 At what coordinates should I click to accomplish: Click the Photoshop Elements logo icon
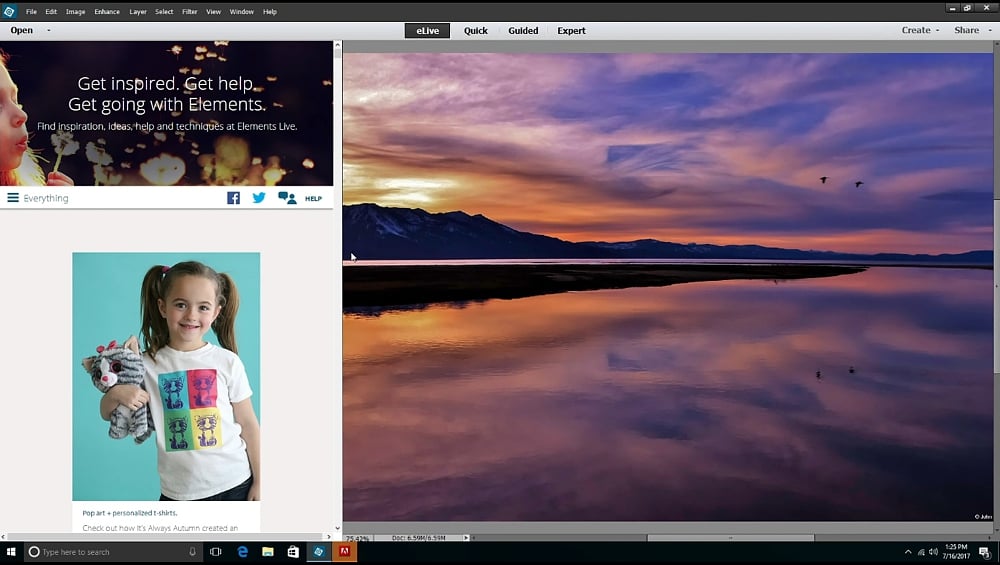pyautogui.click(x=9, y=11)
